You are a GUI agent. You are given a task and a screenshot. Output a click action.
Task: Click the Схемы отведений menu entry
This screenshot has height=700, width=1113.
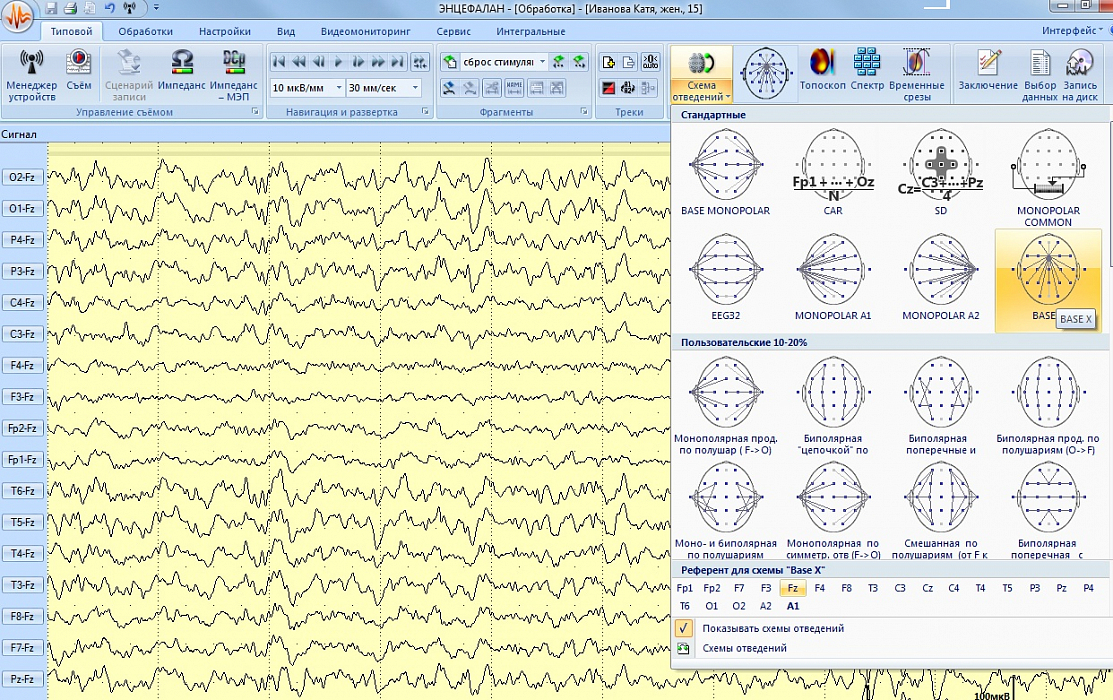(744, 648)
